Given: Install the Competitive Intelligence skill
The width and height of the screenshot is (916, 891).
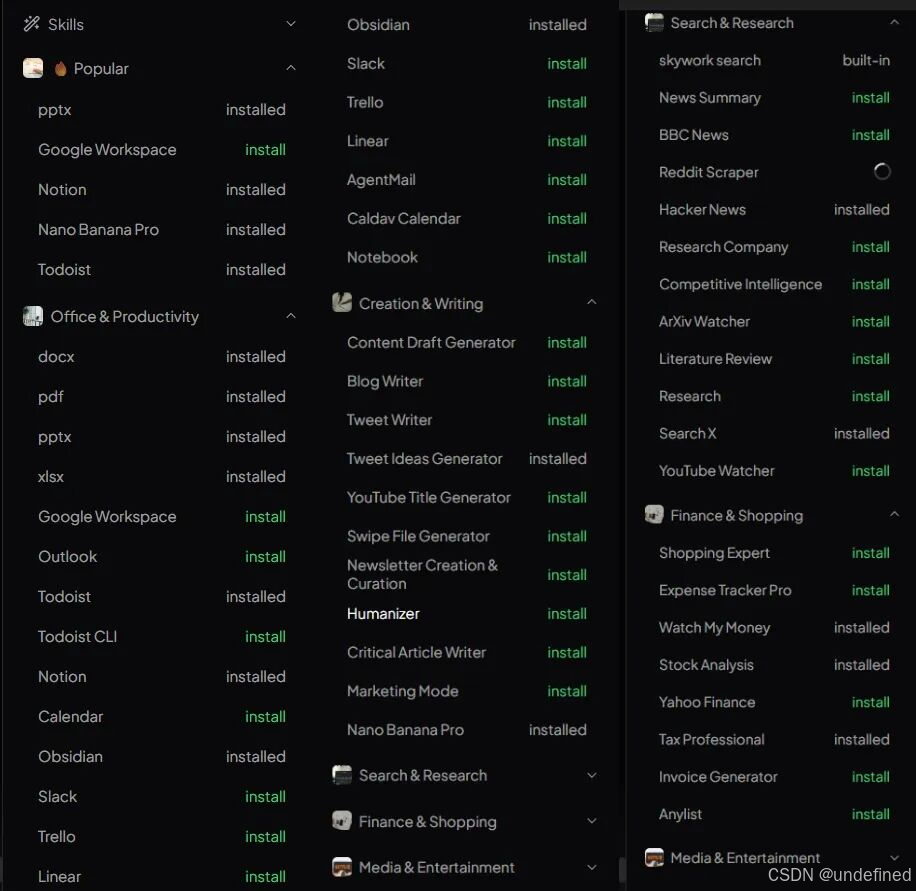Looking at the screenshot, I should click(870, 284).
